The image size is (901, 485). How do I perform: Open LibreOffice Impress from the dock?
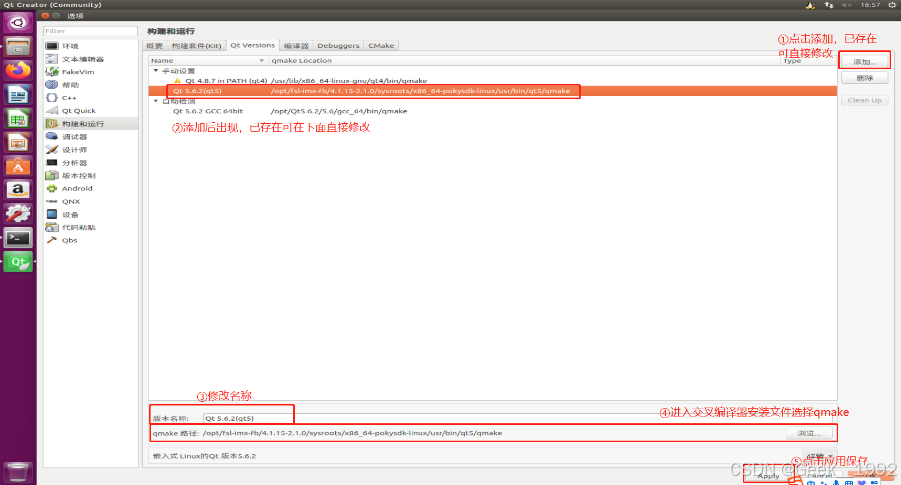click(x=18, y=142)
